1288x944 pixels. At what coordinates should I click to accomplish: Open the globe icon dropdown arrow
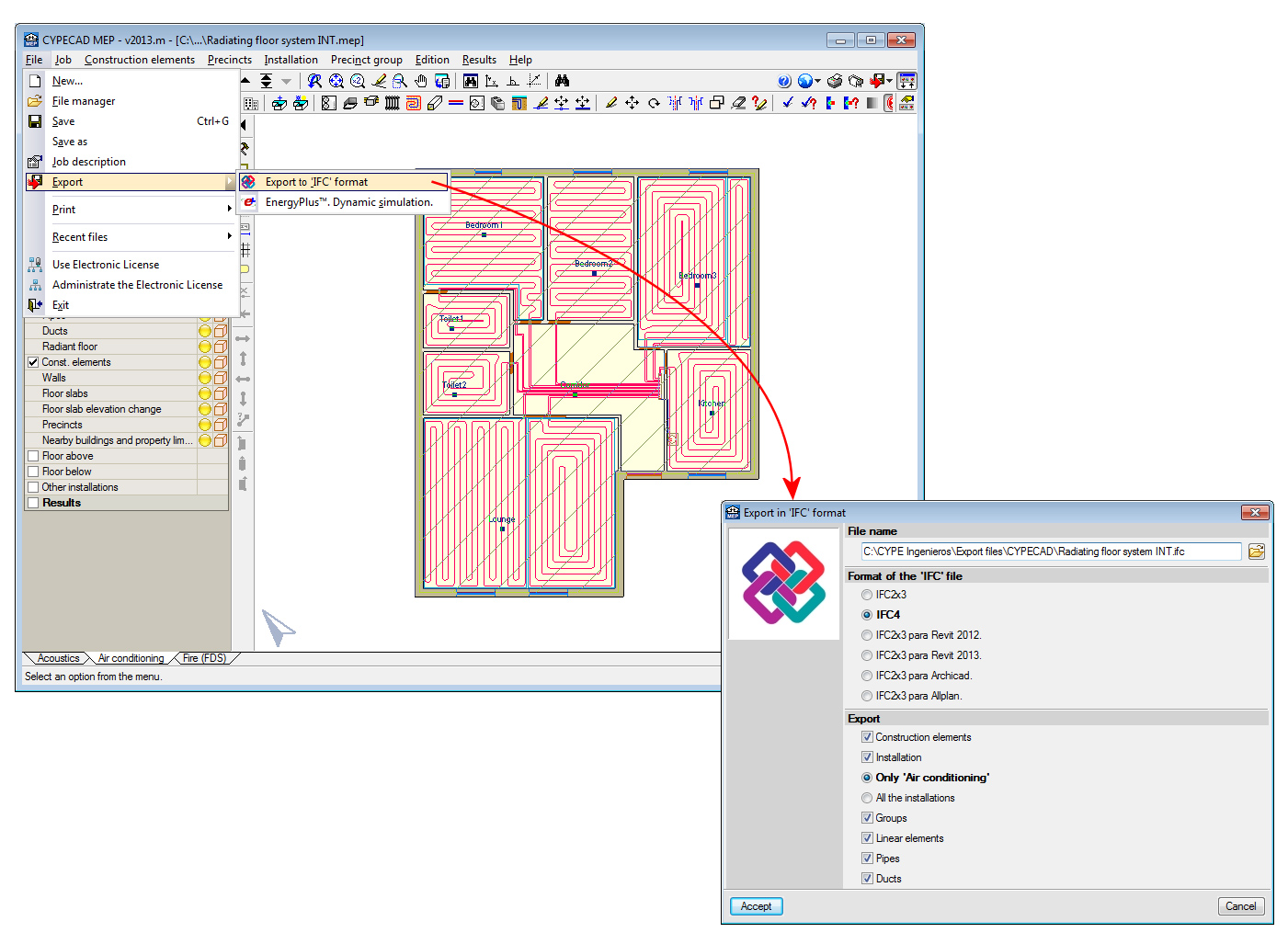817,81
